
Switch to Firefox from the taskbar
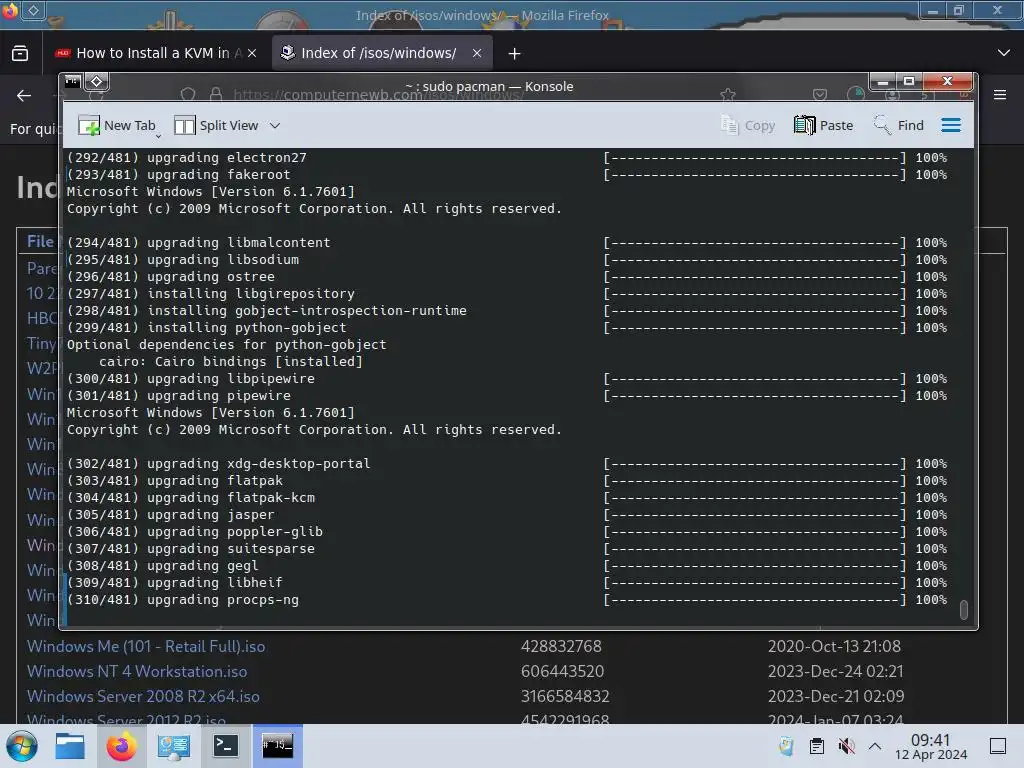click(x=121, y=746)
